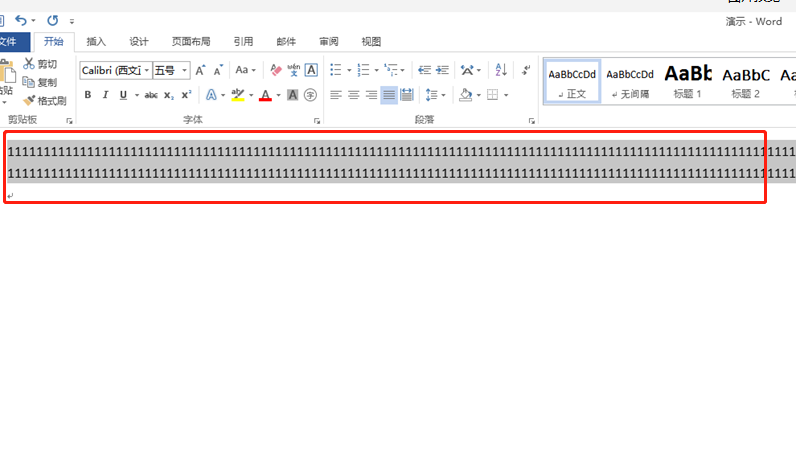Open the undo history dropdown arrow
This screenshot has width=796, height=449.
pyautogui.click(x=33, y=21)
